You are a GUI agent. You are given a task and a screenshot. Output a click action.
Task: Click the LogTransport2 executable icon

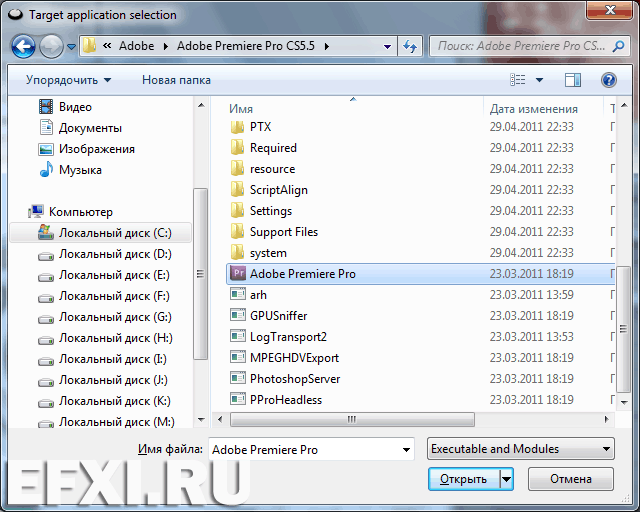click(238, 336)
